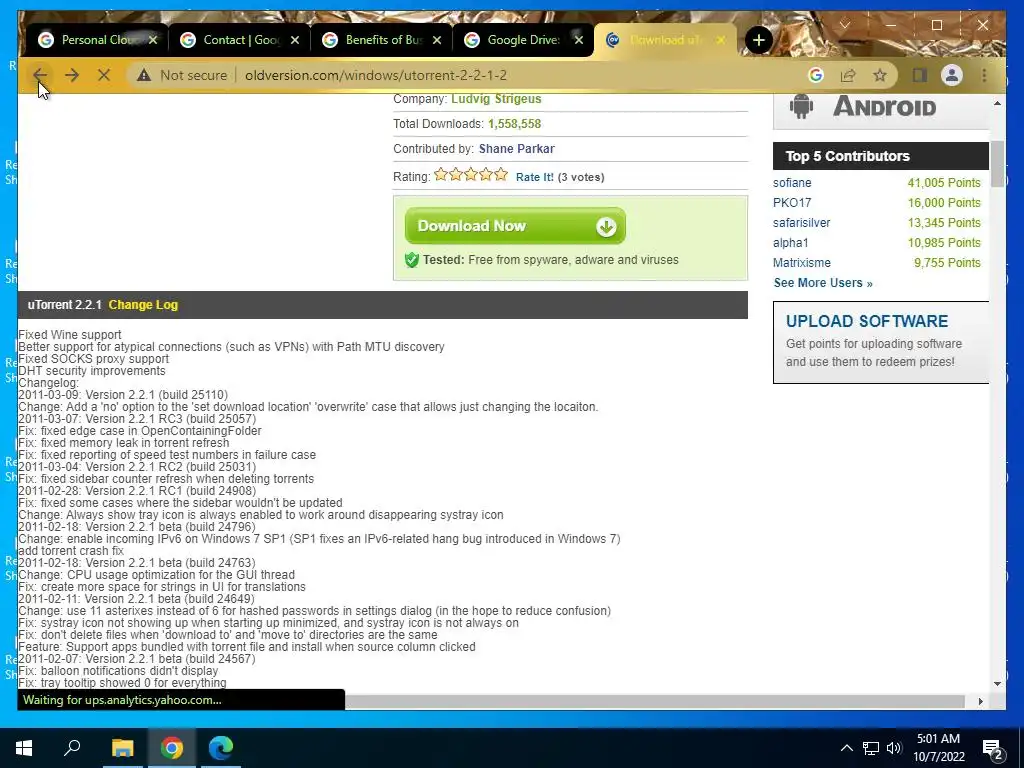Open contributor PKO17 profile

[x=792, y=203]
